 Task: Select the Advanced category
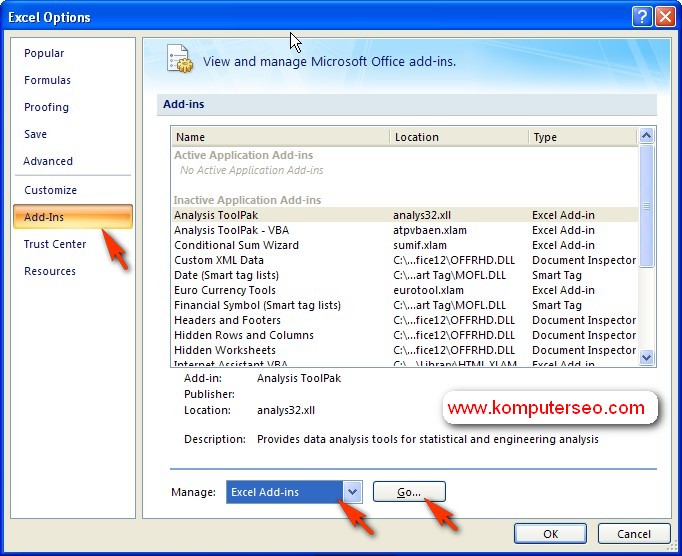coord(48,161)
